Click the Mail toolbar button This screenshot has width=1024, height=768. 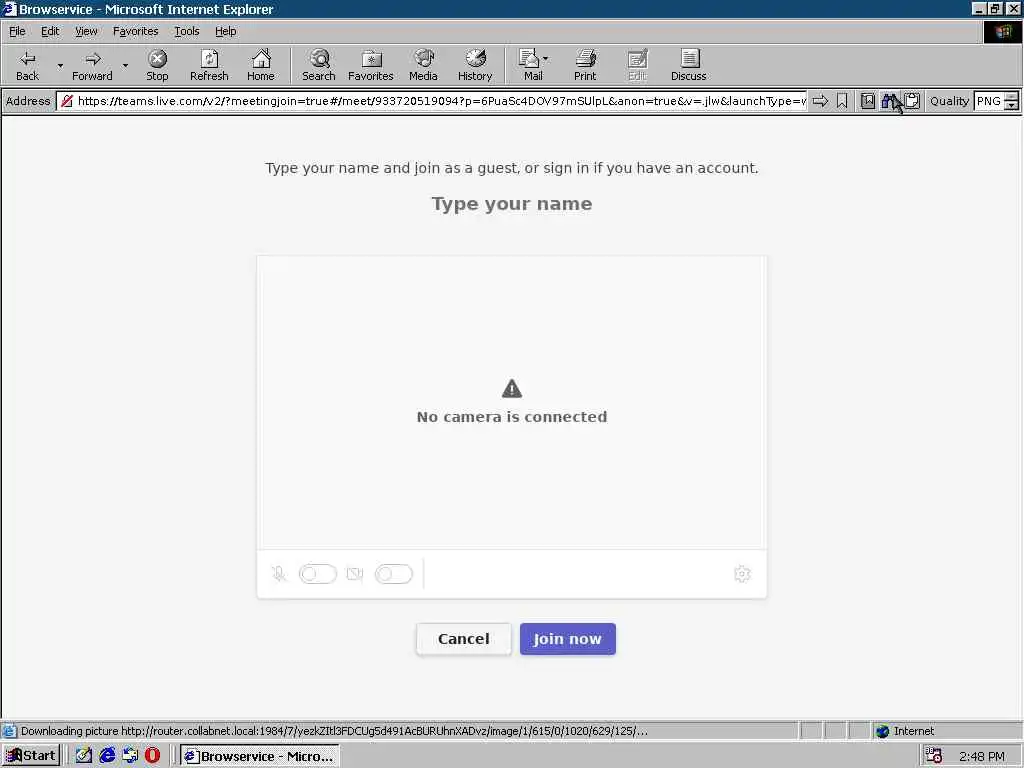pyautogui.click(x=530, y=65)
